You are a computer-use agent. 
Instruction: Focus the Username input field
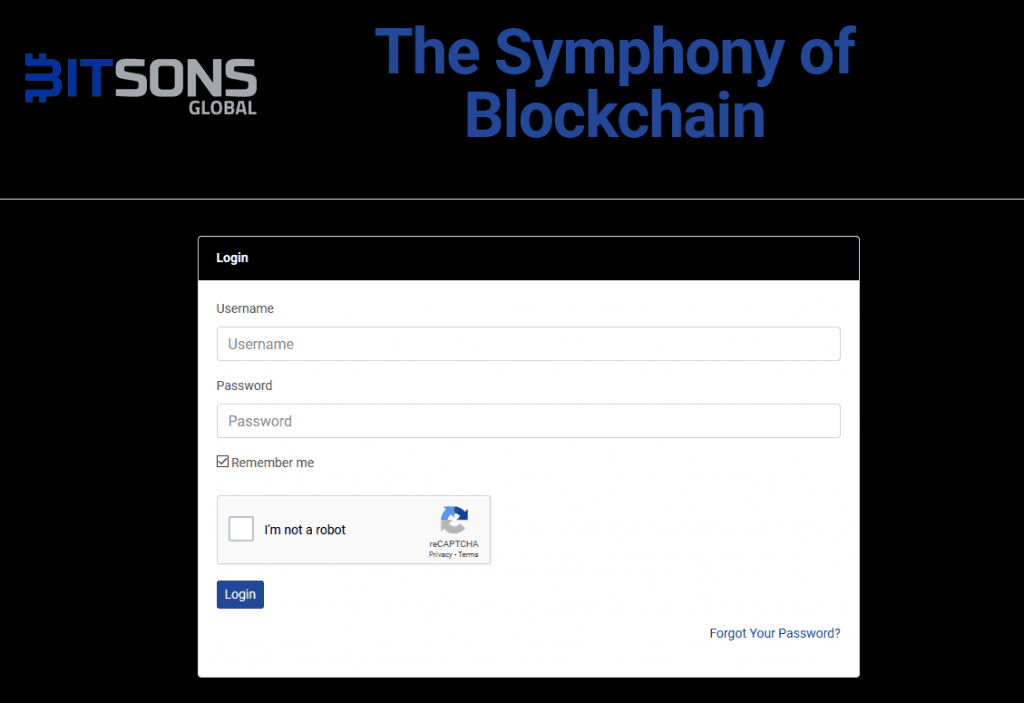[528, 344]
